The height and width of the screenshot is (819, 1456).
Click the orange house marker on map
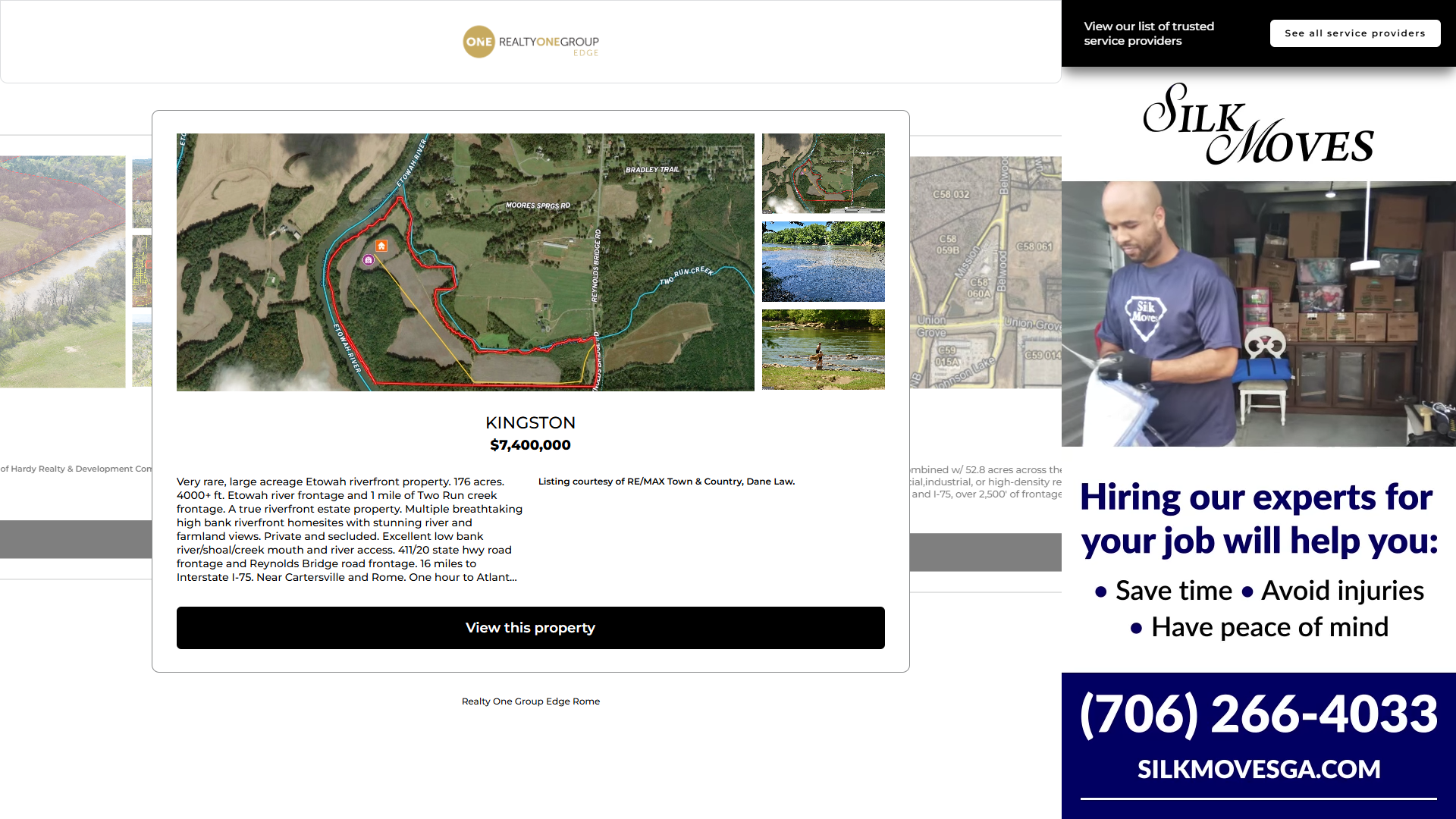(381, 246)
